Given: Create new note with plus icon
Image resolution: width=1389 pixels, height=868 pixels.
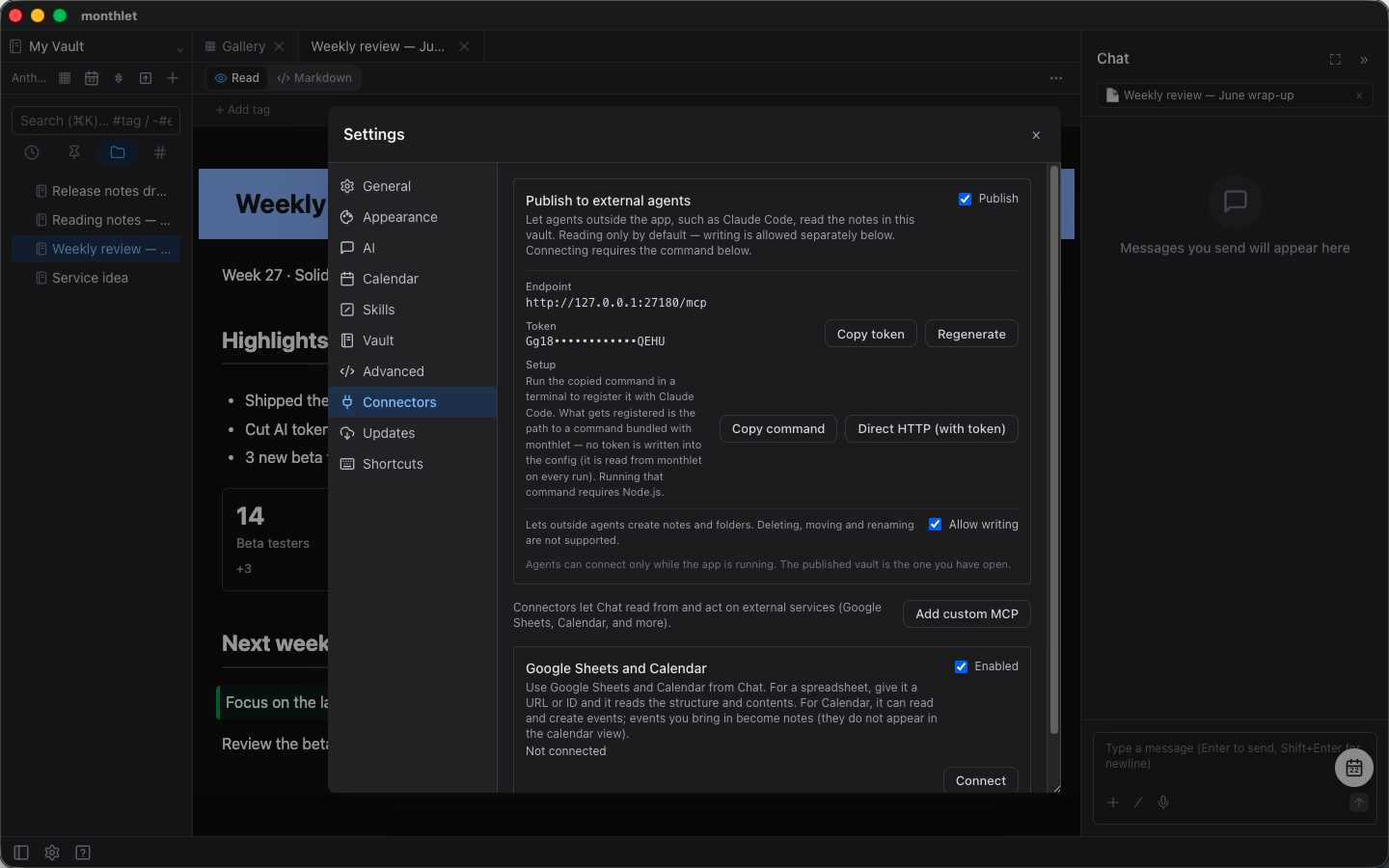Looking at the screenshot, I should [173, 78].
